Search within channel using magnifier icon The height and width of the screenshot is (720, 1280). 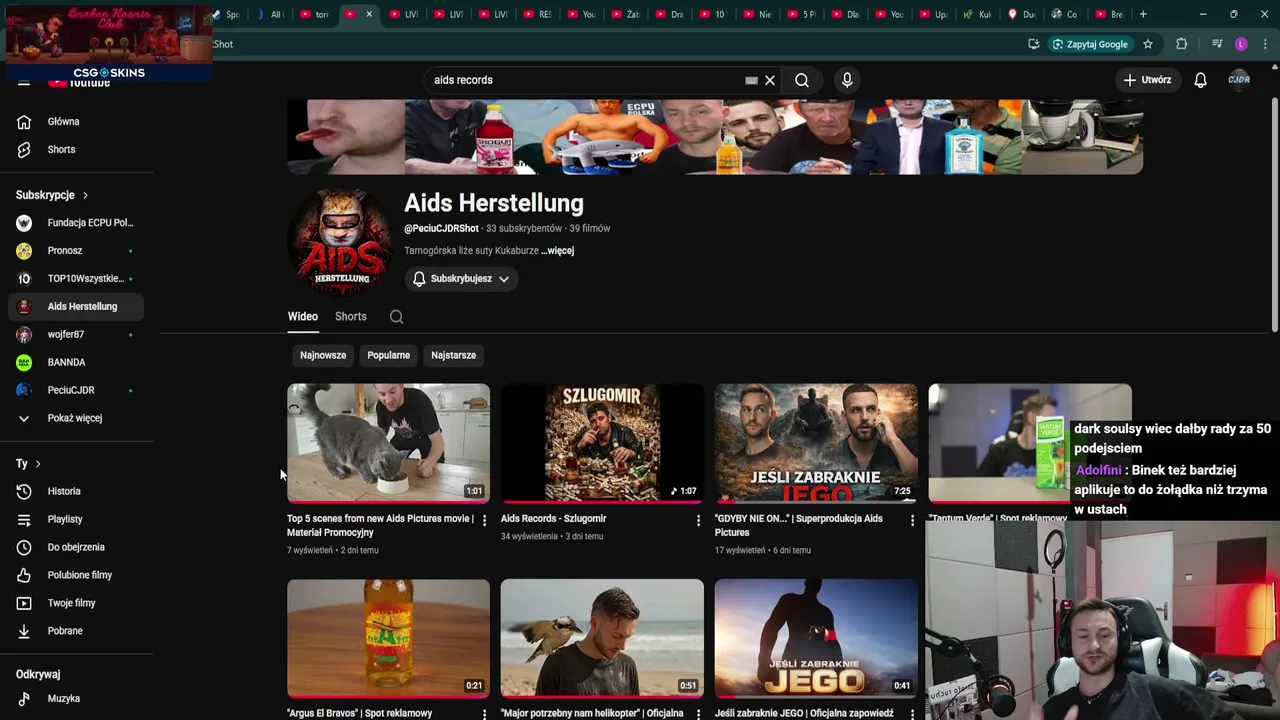397,317
